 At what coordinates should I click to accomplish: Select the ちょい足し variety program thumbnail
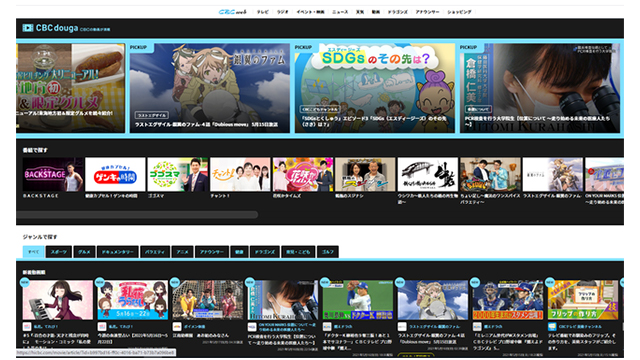pyautogui.click(x=490, y=174)
